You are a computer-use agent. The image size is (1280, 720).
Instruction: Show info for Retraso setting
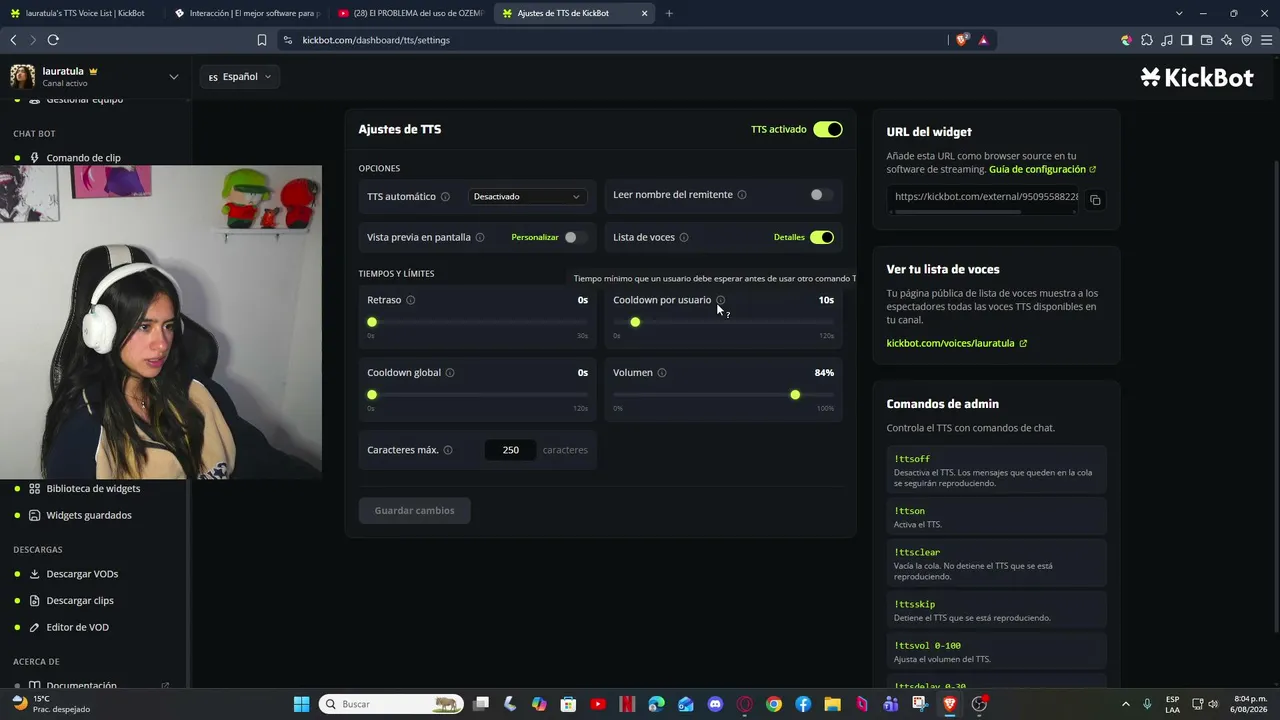410,300
